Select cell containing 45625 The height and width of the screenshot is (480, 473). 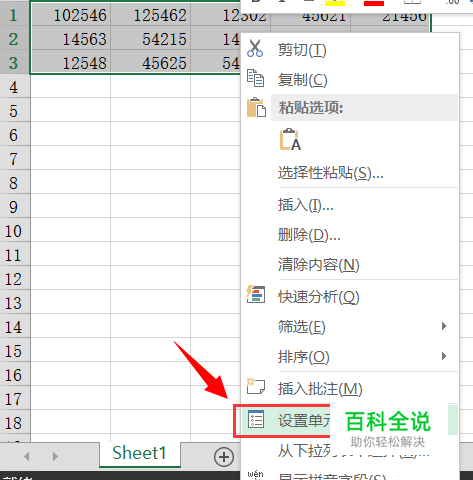151,63
